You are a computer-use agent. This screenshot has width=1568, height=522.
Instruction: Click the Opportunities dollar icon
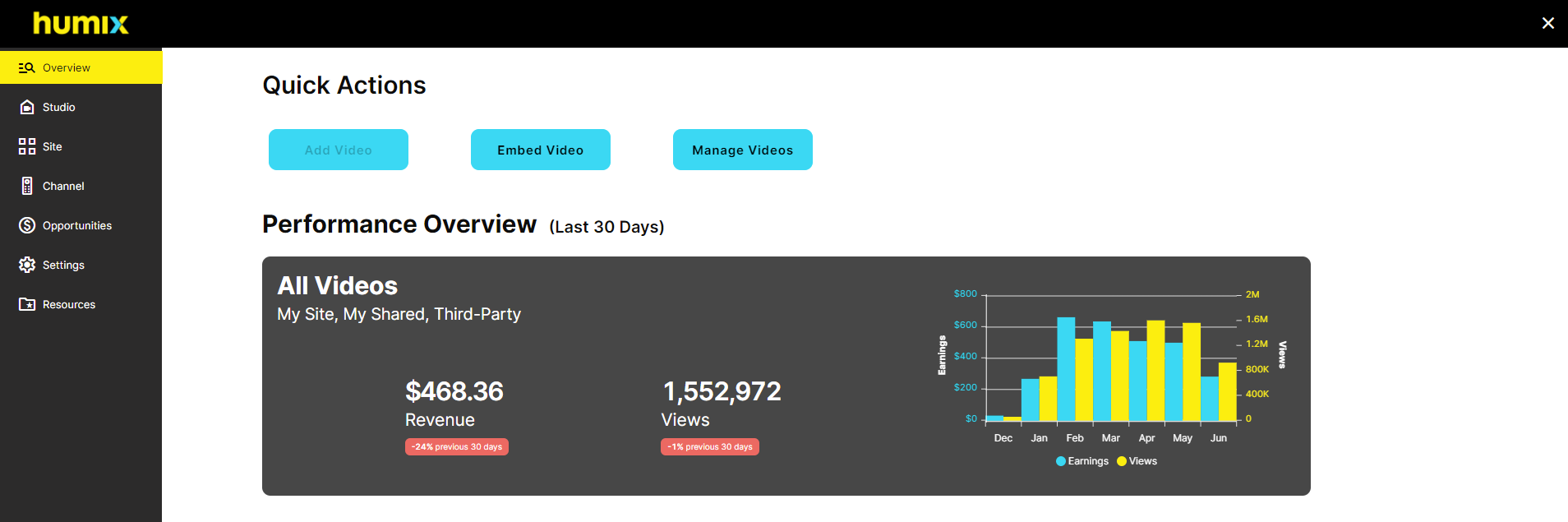[x=27, y=225]
